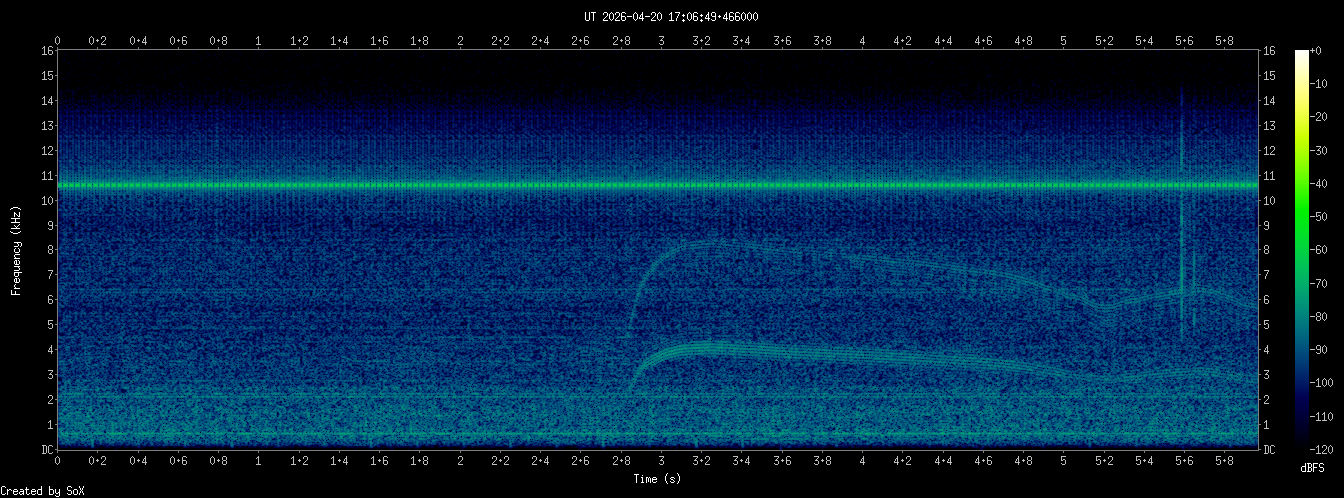Click the DC label on left axis
This screenshot has width=1344, height=498.
[x=46, y=450]
